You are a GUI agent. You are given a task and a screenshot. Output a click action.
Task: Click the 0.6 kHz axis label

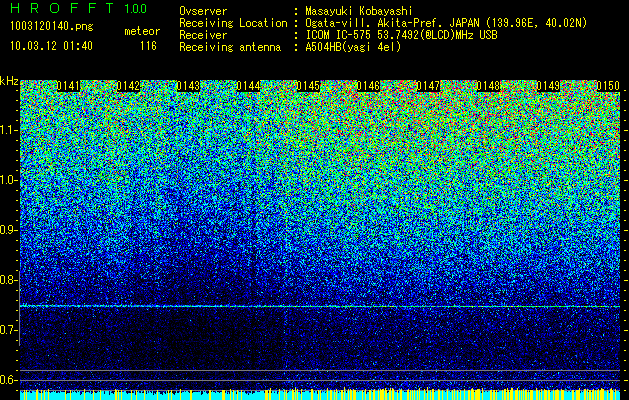pos(7,380)
